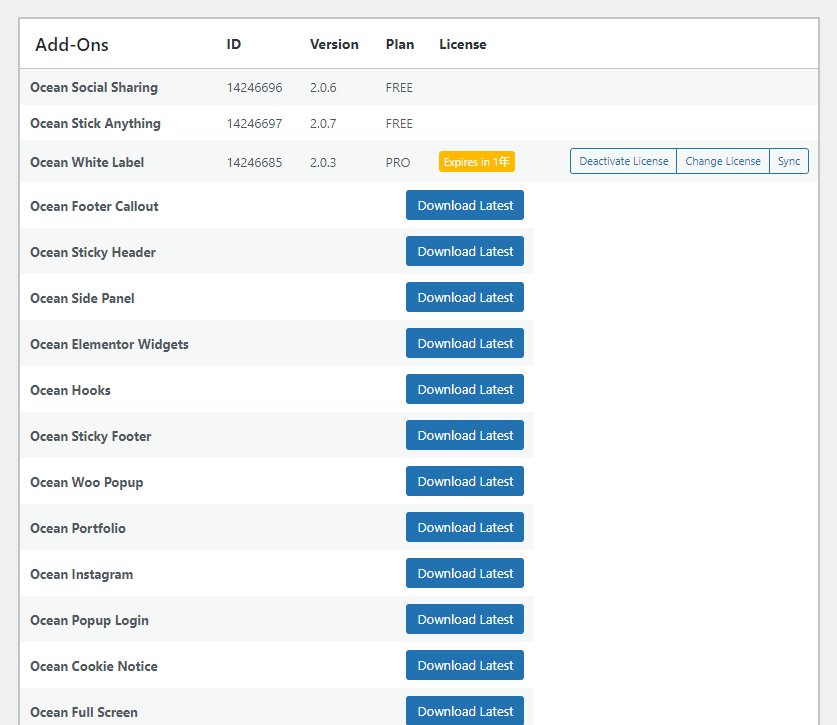
Task: Select the Ocean Social Sharing row name
Action: click(94, 88)
